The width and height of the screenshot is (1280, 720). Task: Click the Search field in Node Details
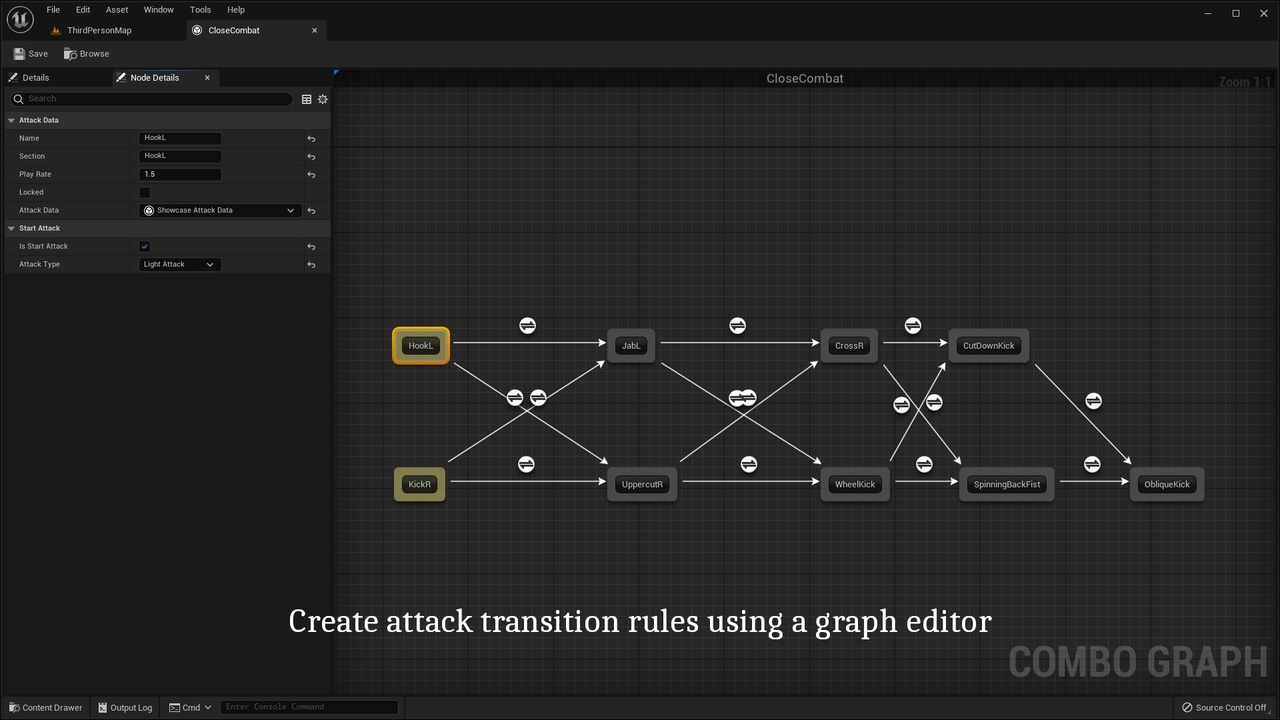pos(152,99)
